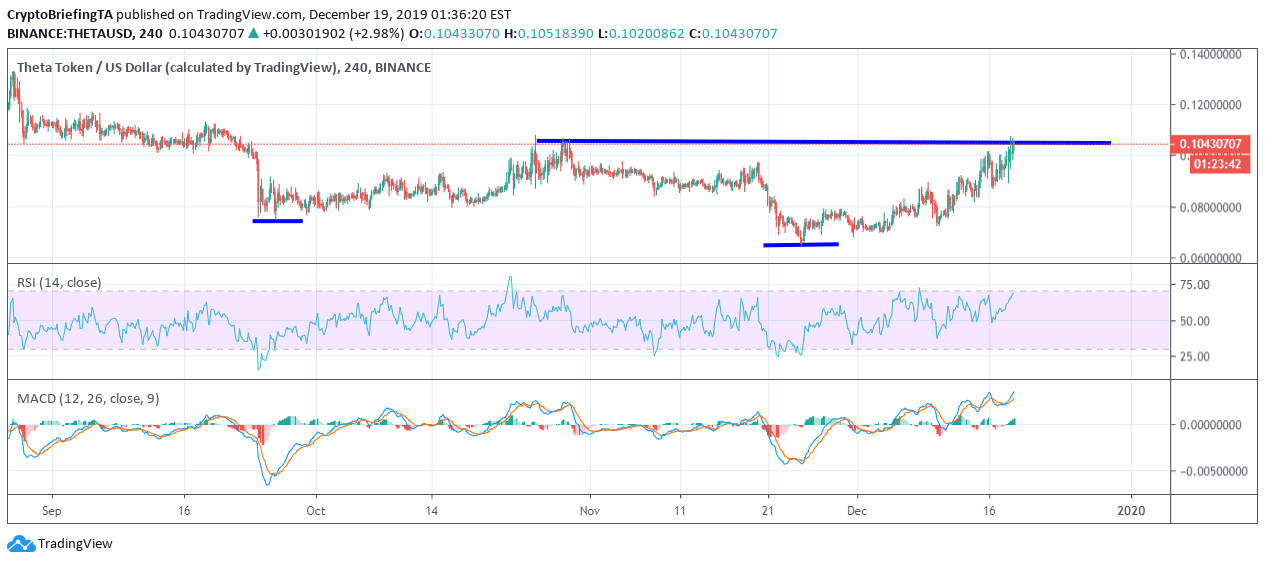Click the 0.12000000 price scale level

point(1215,105)
